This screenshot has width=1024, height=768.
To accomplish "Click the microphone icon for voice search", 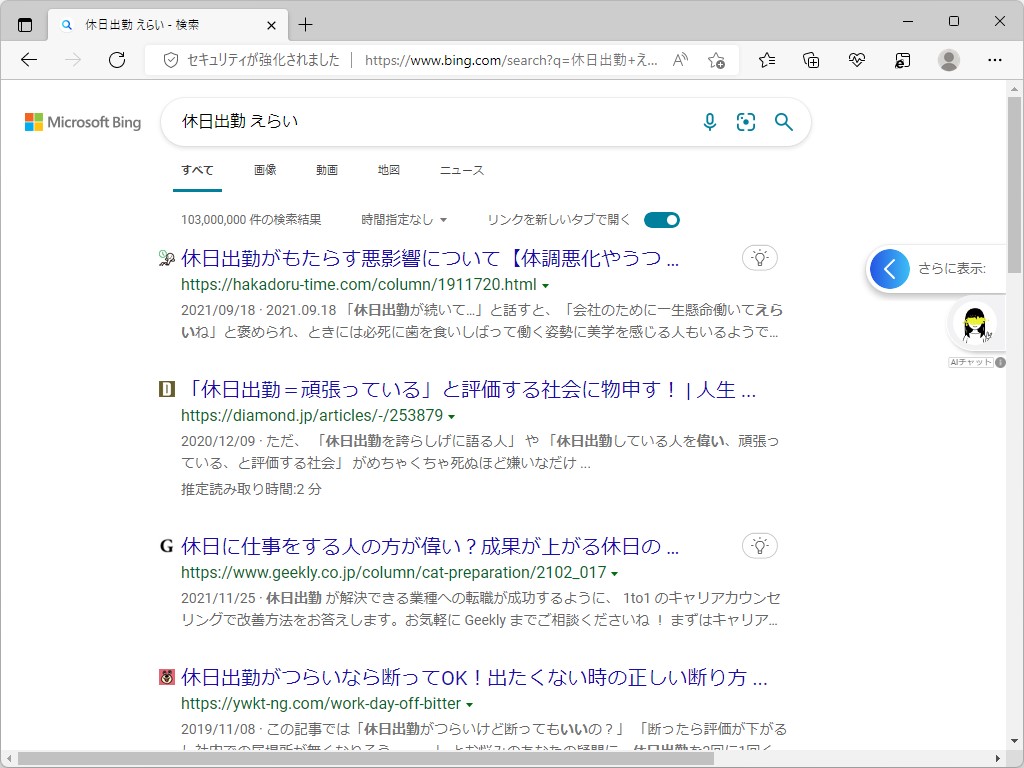I will (710, 122).
